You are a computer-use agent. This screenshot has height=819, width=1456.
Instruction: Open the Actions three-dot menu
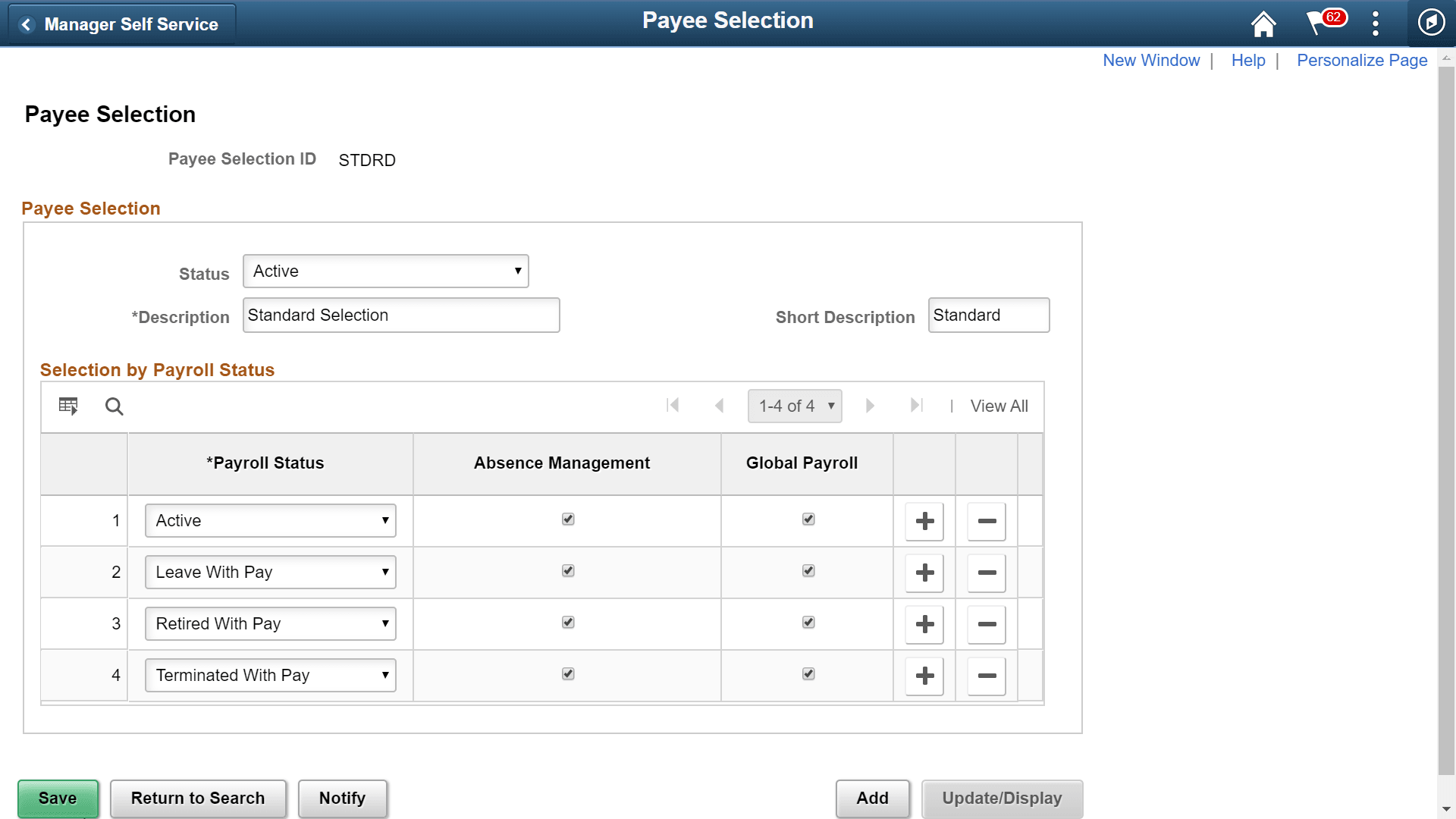click(x=1375, y=24)
